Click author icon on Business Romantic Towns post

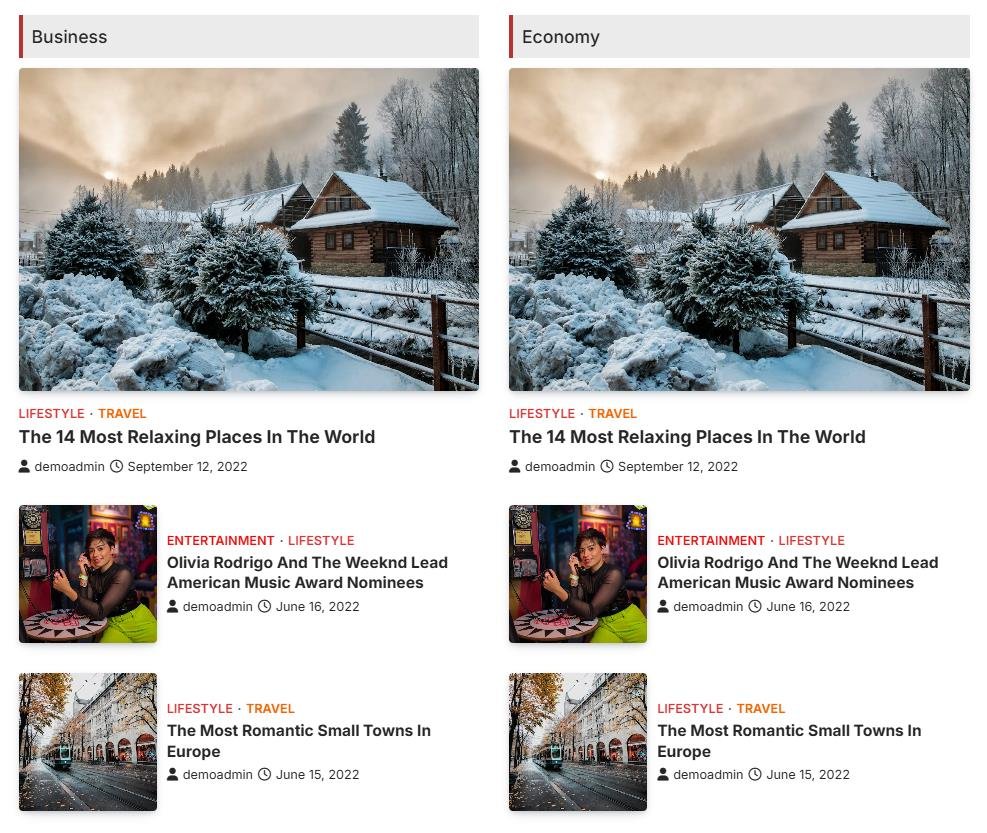point(172,774)
